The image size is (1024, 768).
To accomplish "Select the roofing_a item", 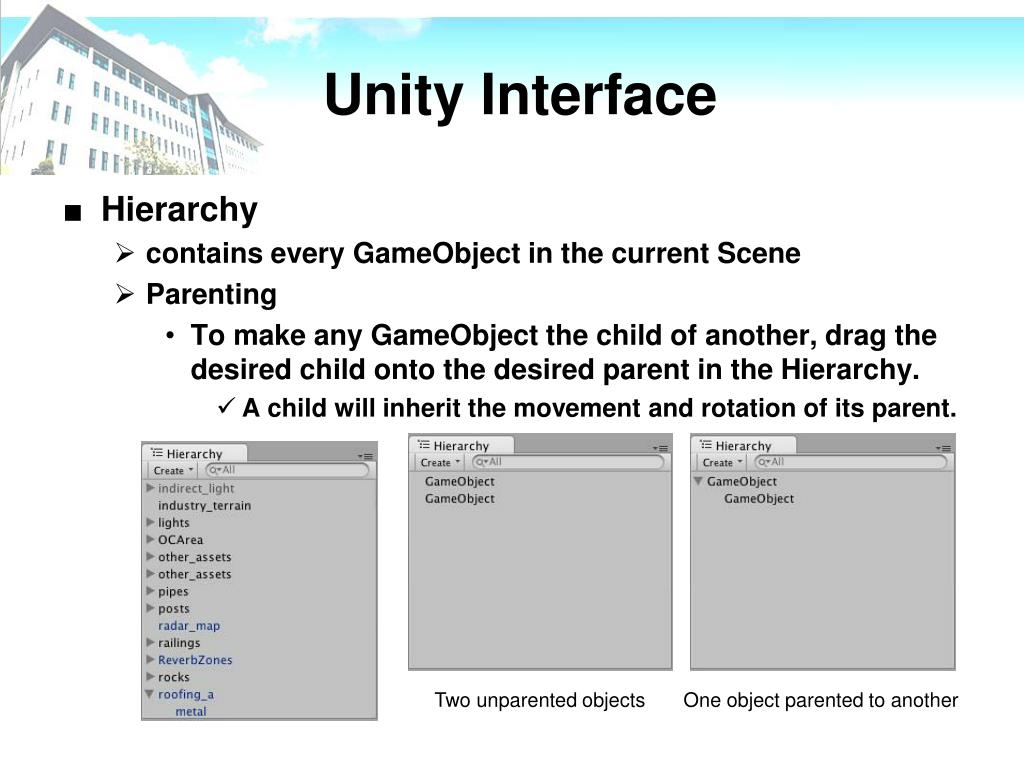I will tap(186, 694).
